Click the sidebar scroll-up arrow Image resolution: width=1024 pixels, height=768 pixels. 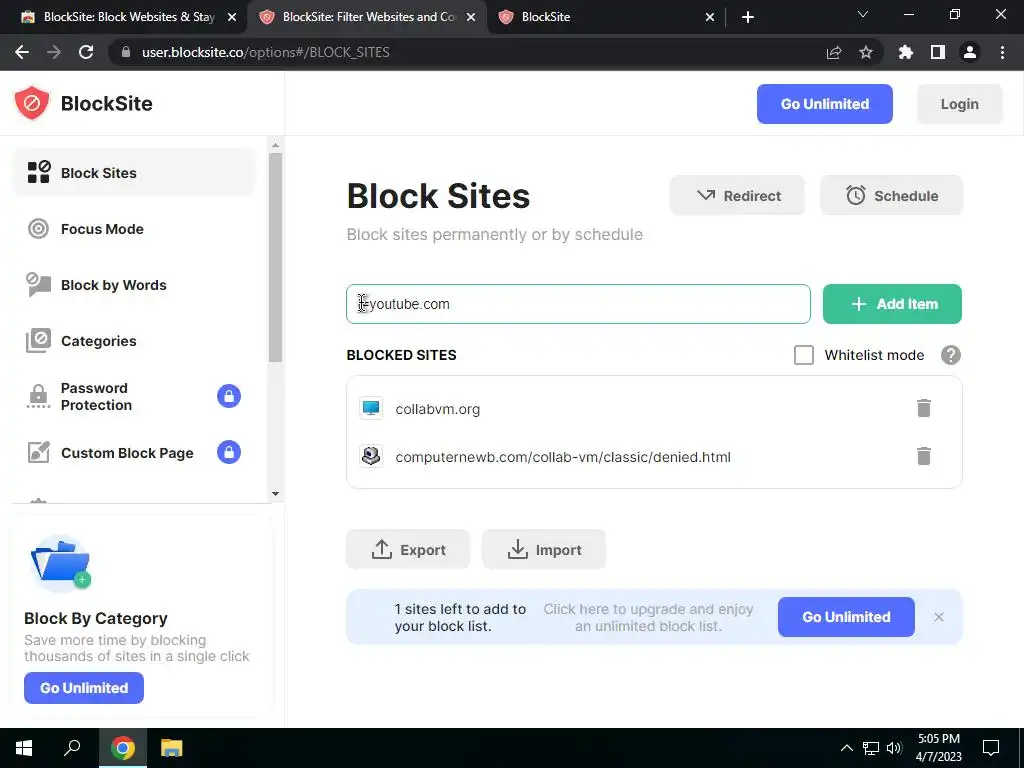[x=275, y=145]
